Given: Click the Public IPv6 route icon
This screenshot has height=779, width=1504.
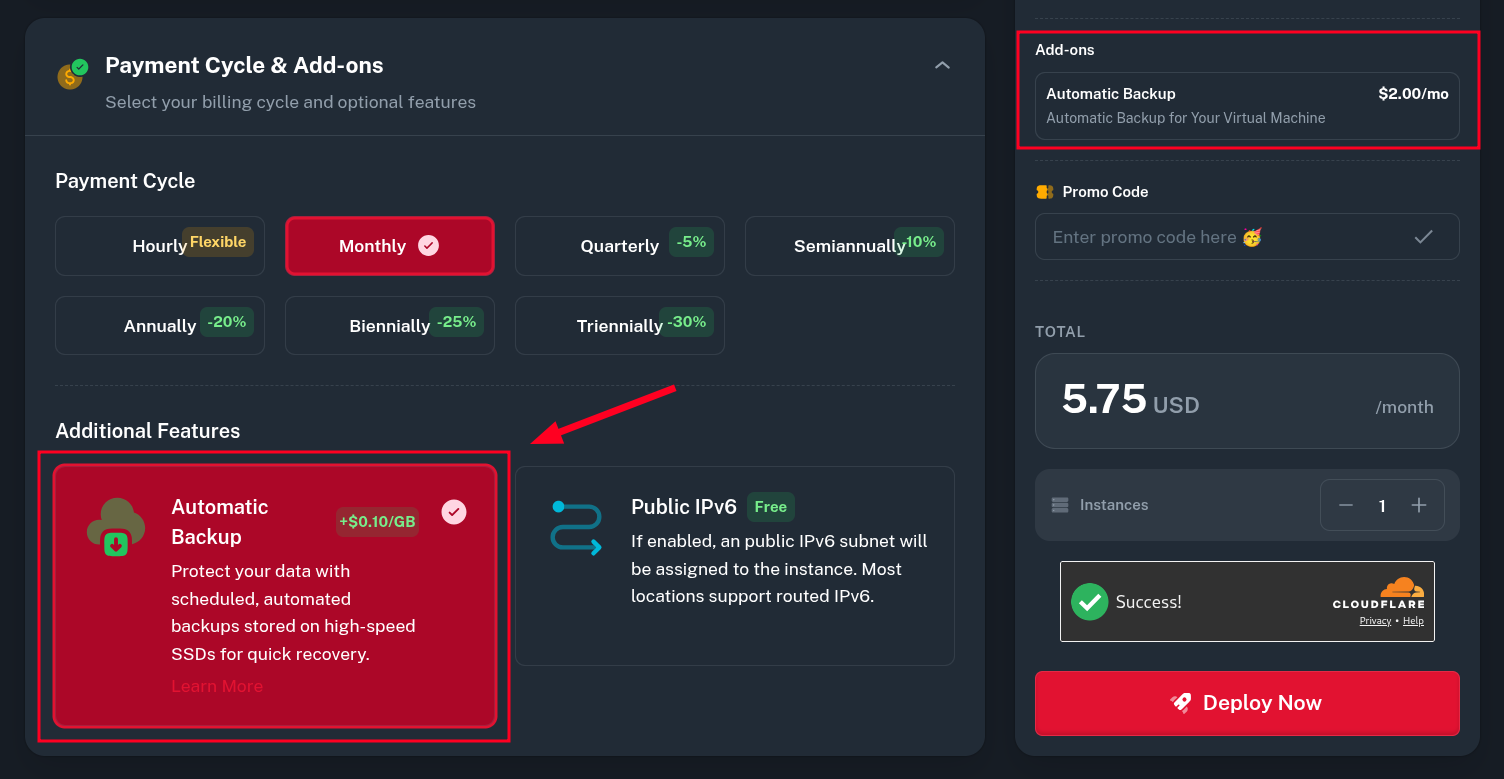Looking at the screenshot, I should pos(576,527).
